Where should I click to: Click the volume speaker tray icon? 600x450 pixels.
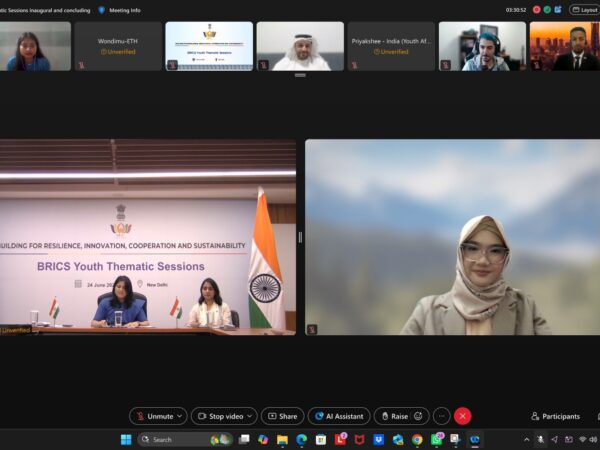593,440
